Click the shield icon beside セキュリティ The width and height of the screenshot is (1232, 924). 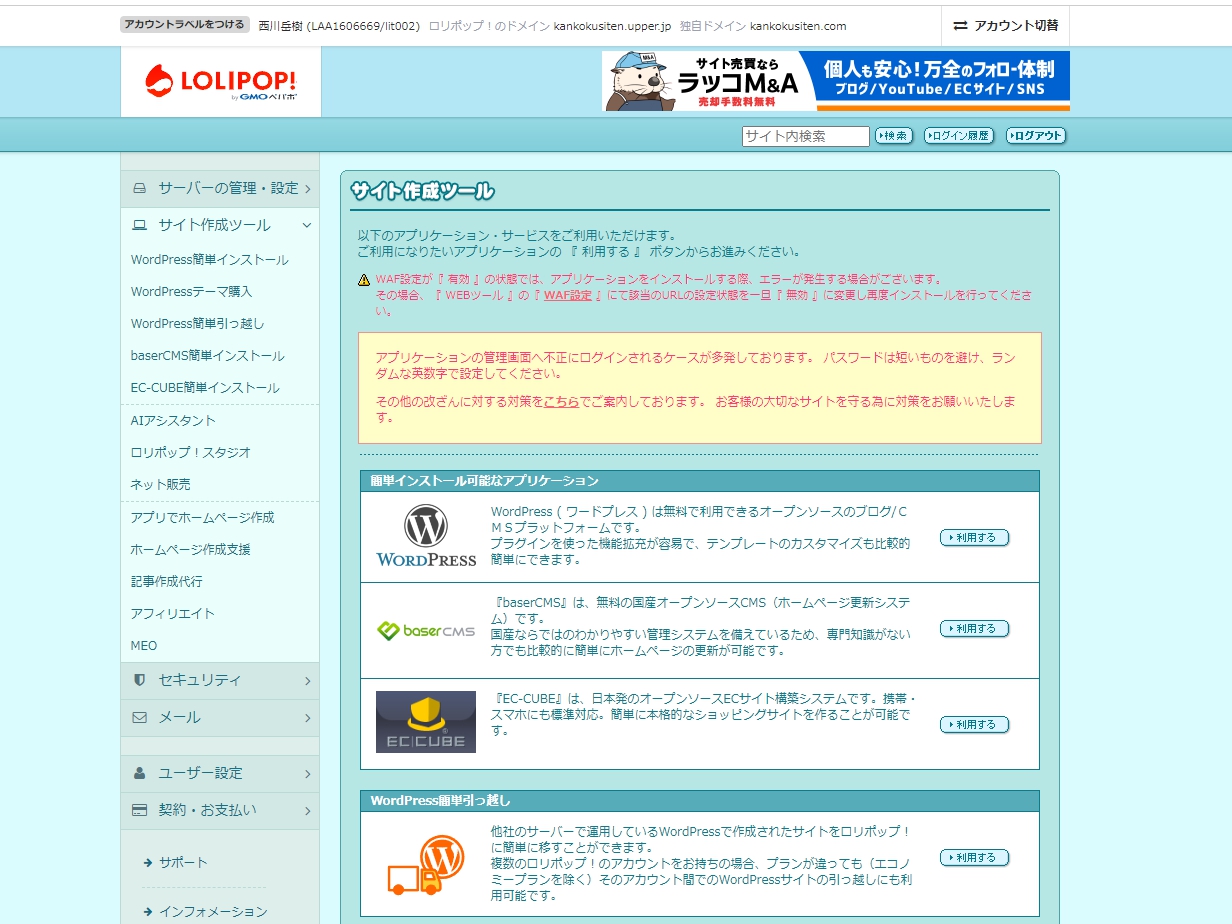140,680
